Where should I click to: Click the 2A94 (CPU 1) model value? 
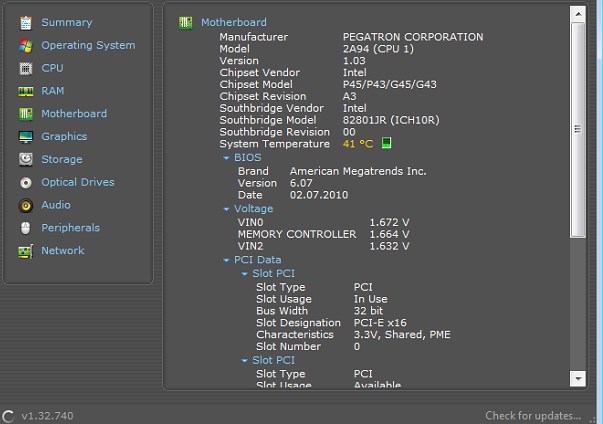tap(378, 49)
